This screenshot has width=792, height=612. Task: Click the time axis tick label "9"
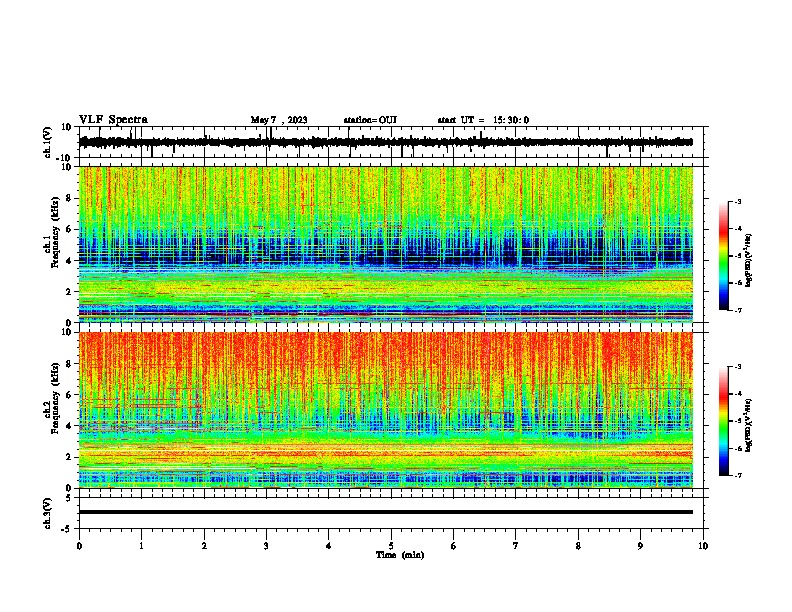[640, 546]
